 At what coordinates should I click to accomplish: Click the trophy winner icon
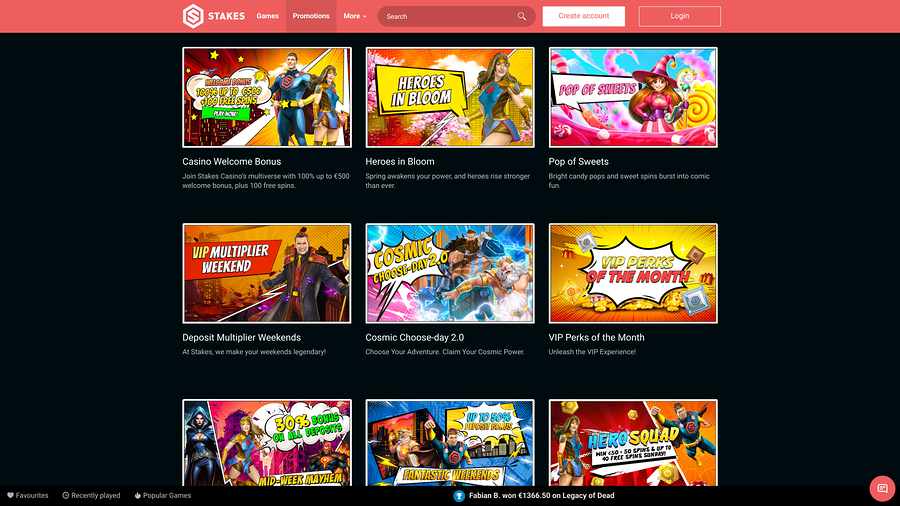point(459,496)
